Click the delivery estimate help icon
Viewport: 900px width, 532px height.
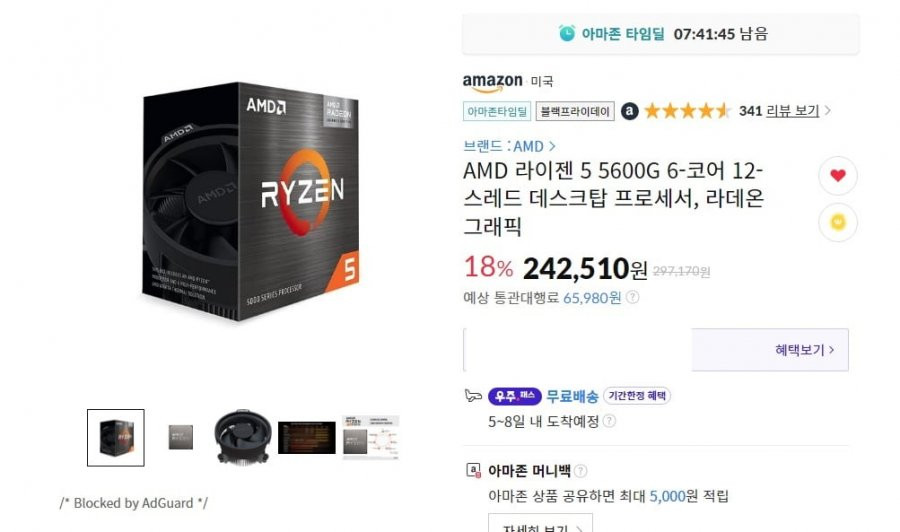click(x=609, y=421)
